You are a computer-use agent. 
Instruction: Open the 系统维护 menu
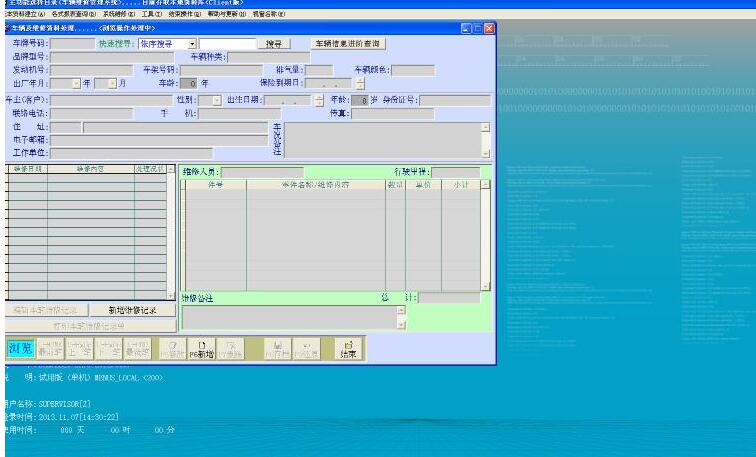click(x=120, y=15)
